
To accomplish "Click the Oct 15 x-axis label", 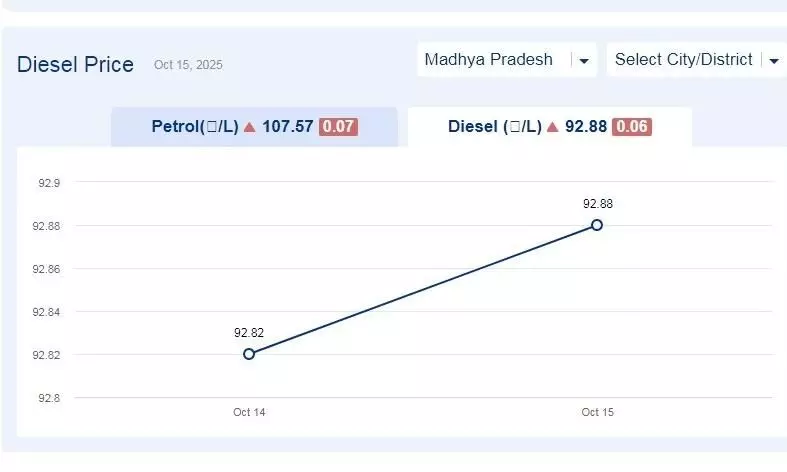I will coord(597,412).
